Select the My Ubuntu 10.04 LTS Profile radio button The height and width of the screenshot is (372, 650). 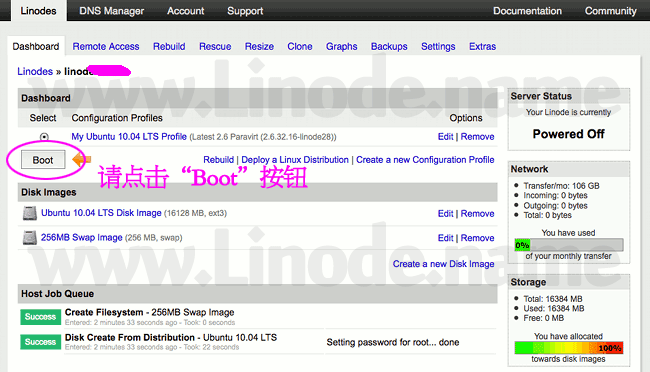pos(44,136)
